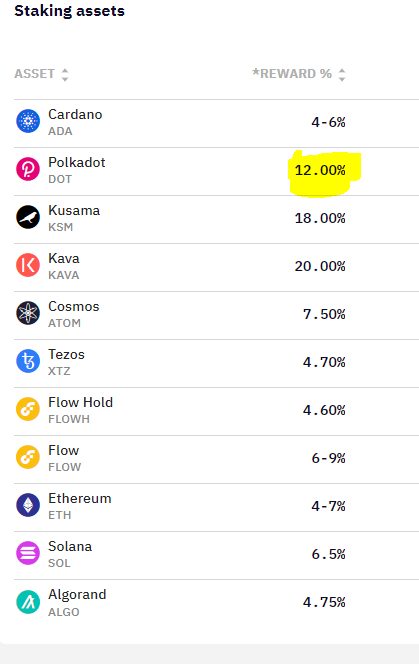Open the Cosmos ATOM icon
This screenshot has height=664, width=419.
(x=28, y=313)
